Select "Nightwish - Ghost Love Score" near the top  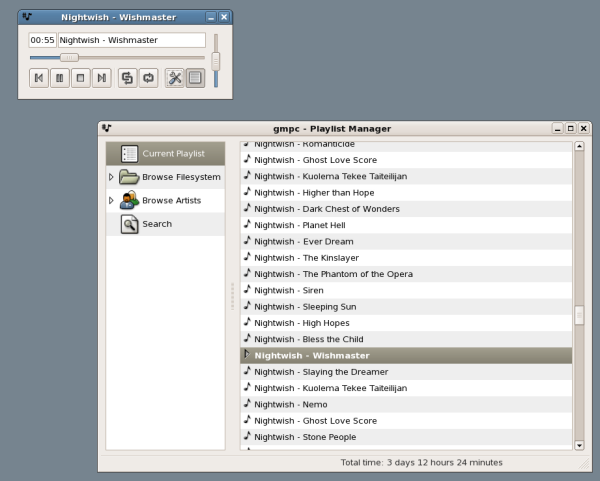pyautogui.click(x=314, y=160)
